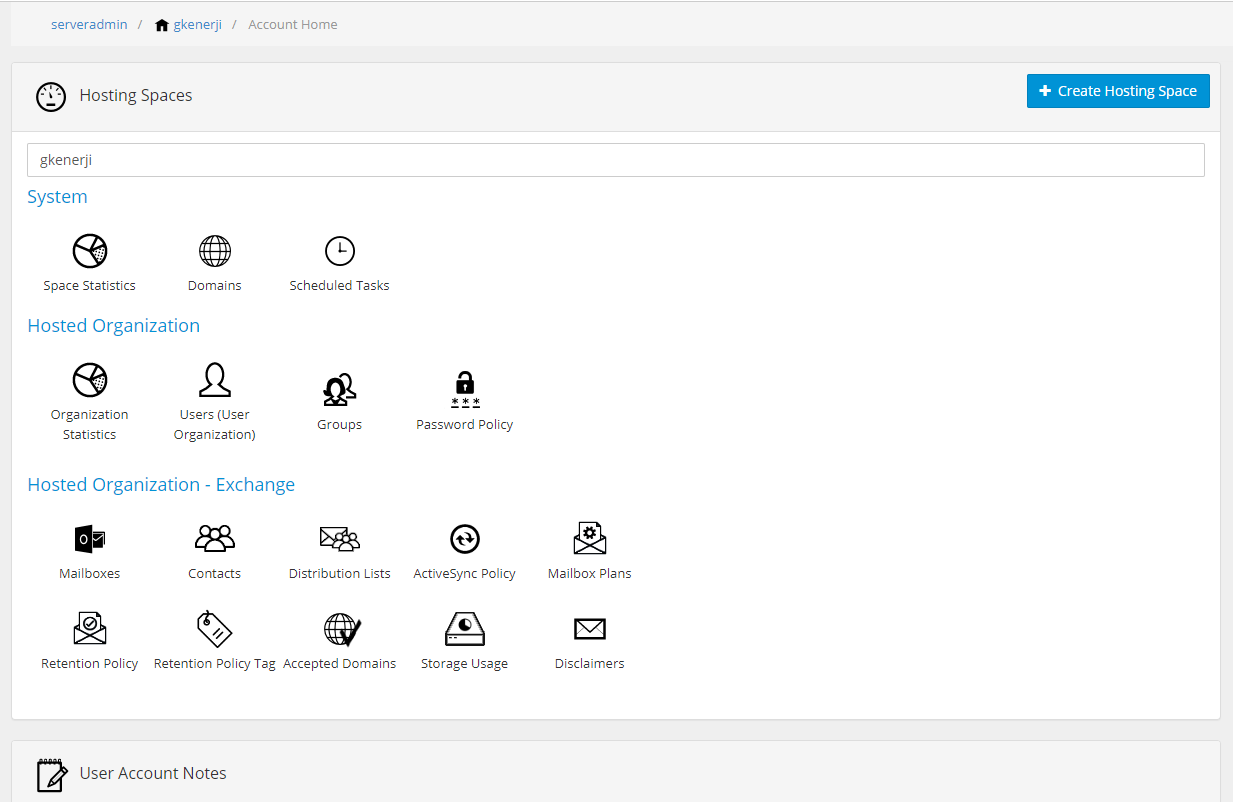Open the Storage Usage drive icon
Viewport: 1233px width, 802px height.
pos(465,629)
